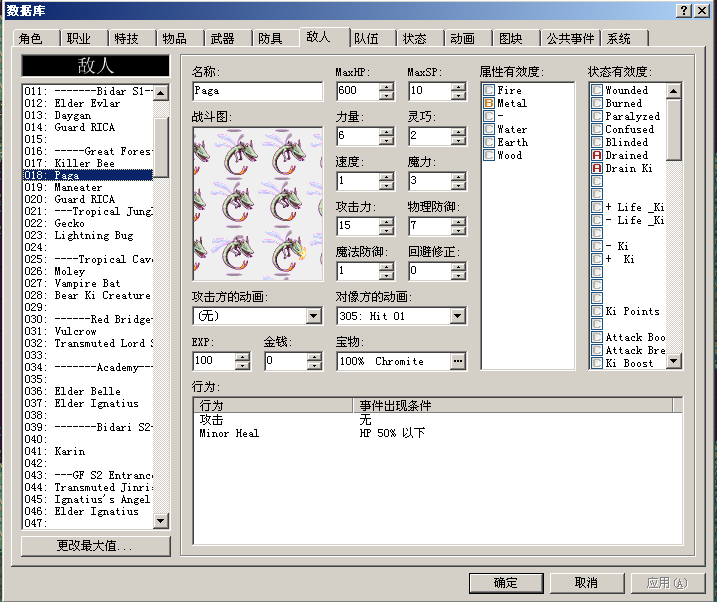The height and width of the screenshot is (602, 717).
Task: Select enemy 017: Killer Bee
Action: click(88, 163)
